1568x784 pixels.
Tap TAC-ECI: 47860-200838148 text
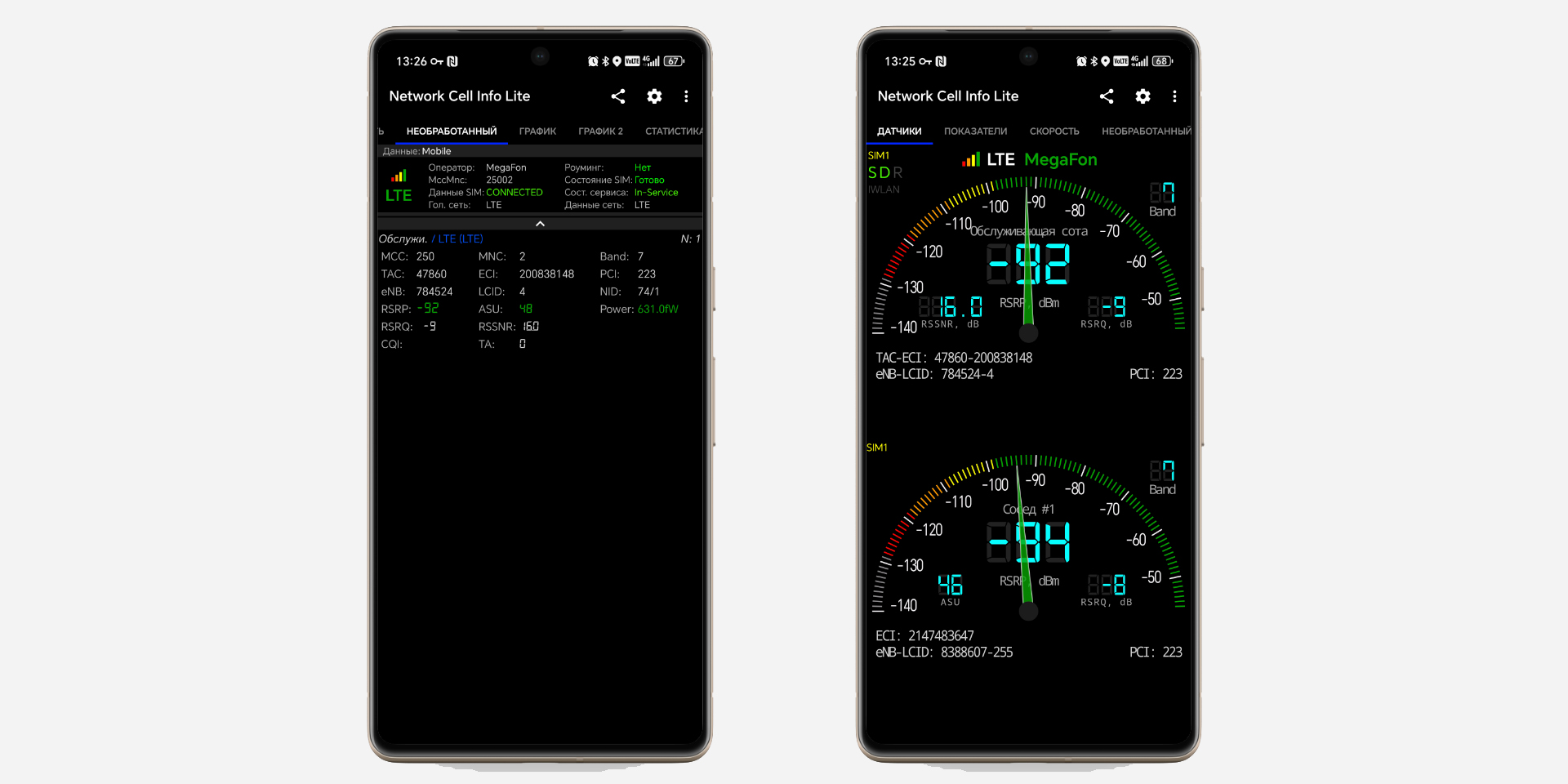pyautogui.click(x=954, y=358)
